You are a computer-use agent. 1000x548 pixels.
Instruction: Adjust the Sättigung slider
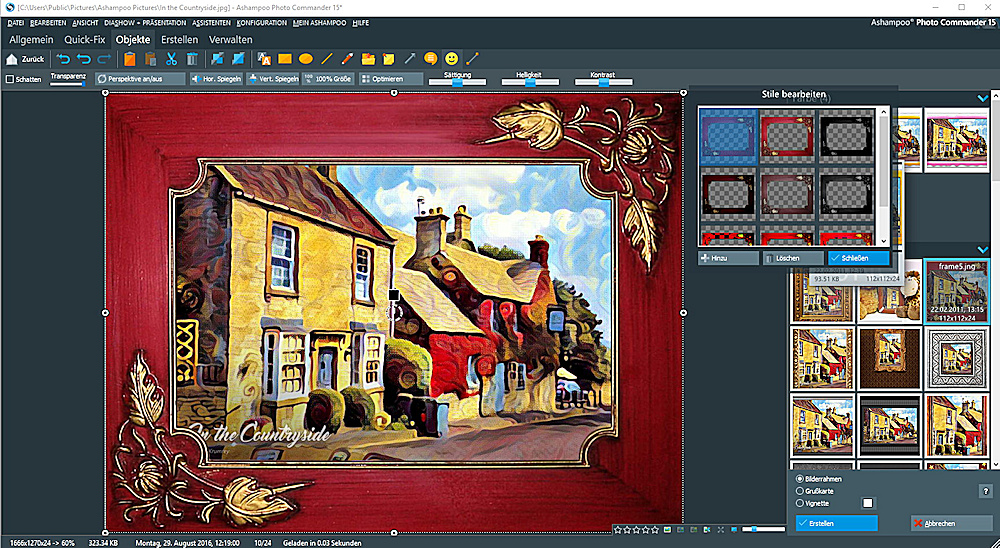tap(457, 82)
